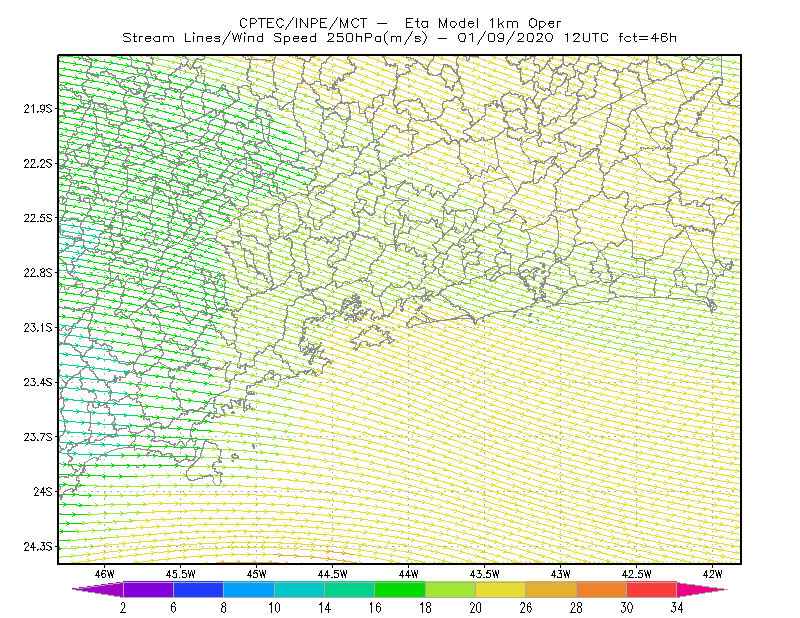
Task: Click the magenta right arrow of color bar
Action: [700, 589]
